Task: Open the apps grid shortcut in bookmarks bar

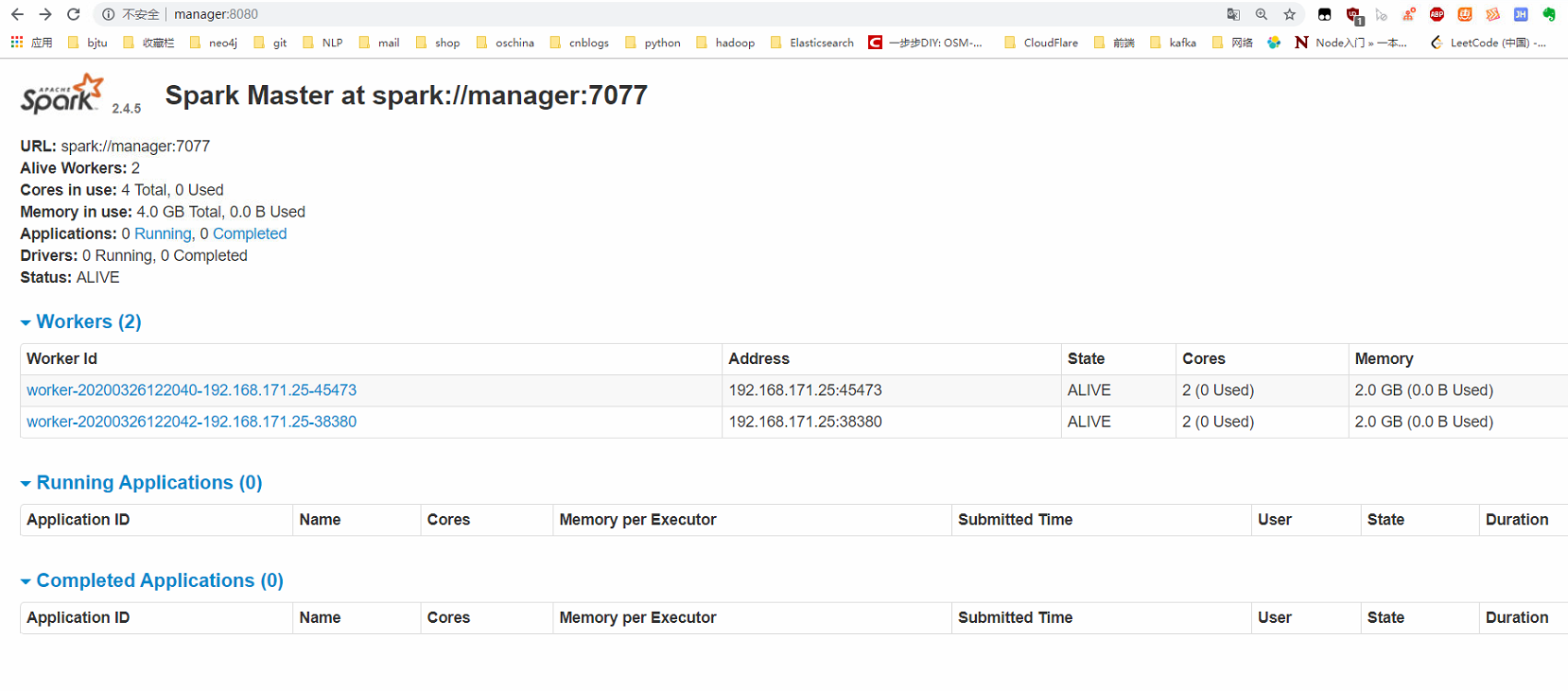Action: point(31,43)
